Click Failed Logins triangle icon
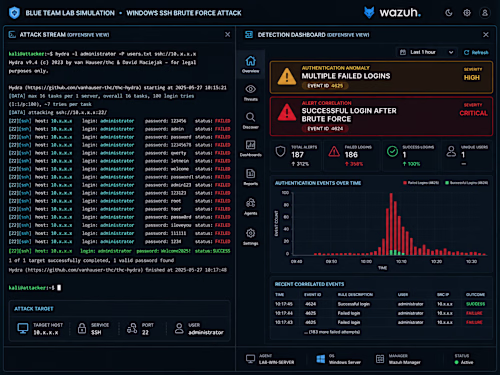Screen dimensions: 500x375 334,152
